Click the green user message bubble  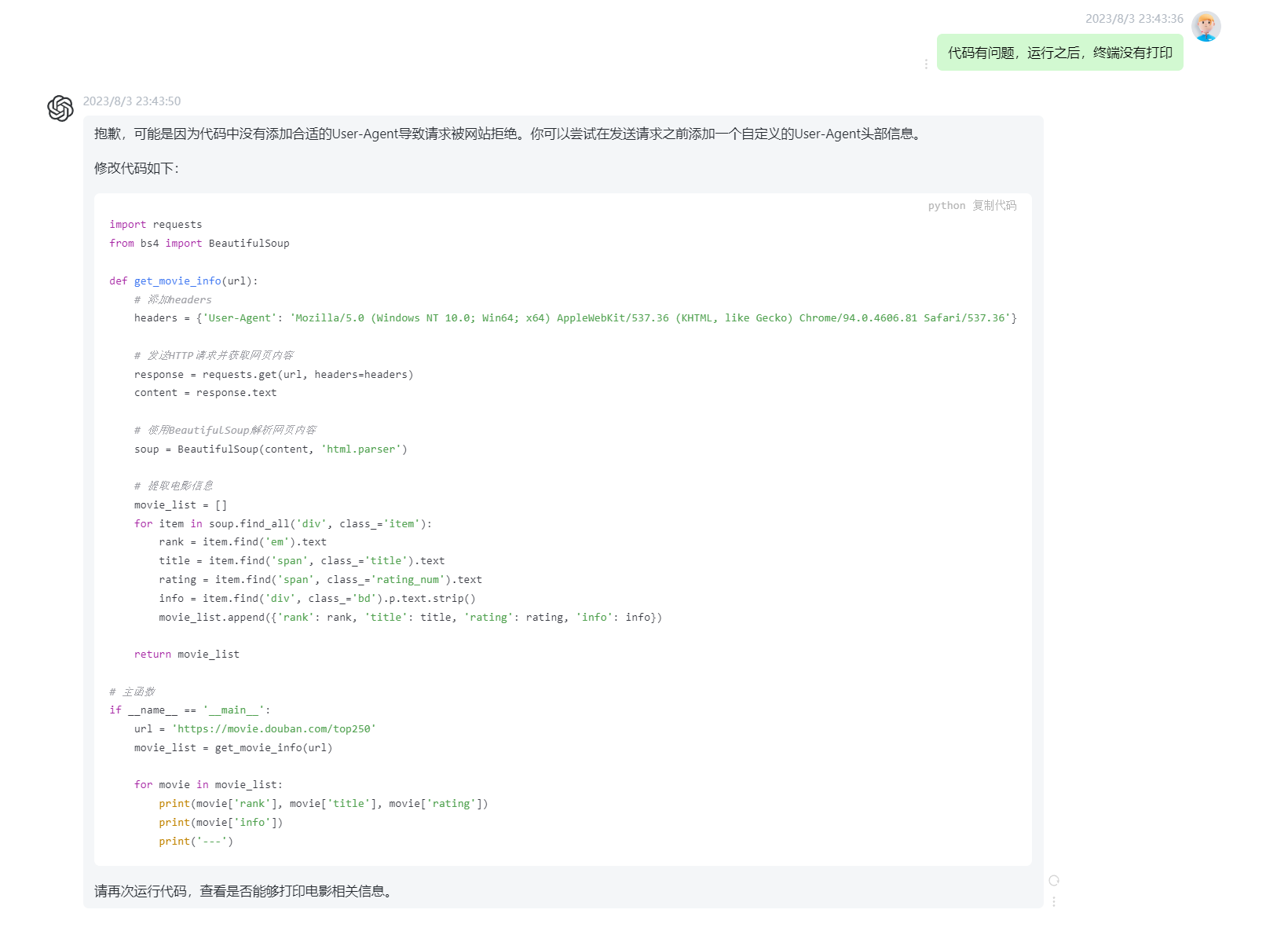tap(1059, 53)
